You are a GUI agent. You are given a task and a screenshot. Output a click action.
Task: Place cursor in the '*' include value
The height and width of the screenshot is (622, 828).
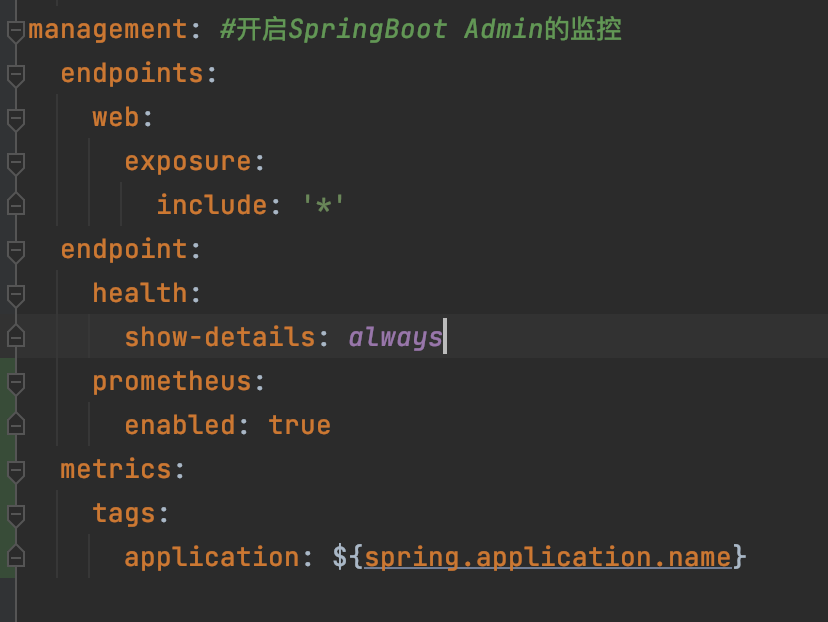pyautogui.click(x=323, y=205)
